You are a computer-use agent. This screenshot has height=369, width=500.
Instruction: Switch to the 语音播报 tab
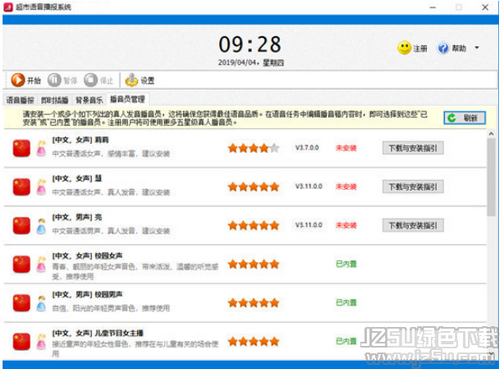tap(20, 100)
